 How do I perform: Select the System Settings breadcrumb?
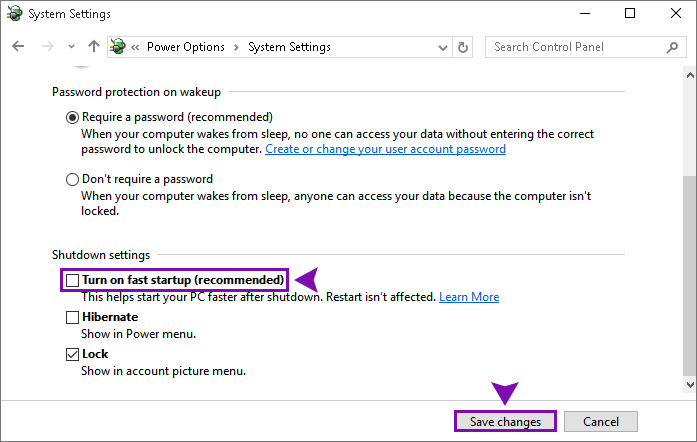[289, 47]
